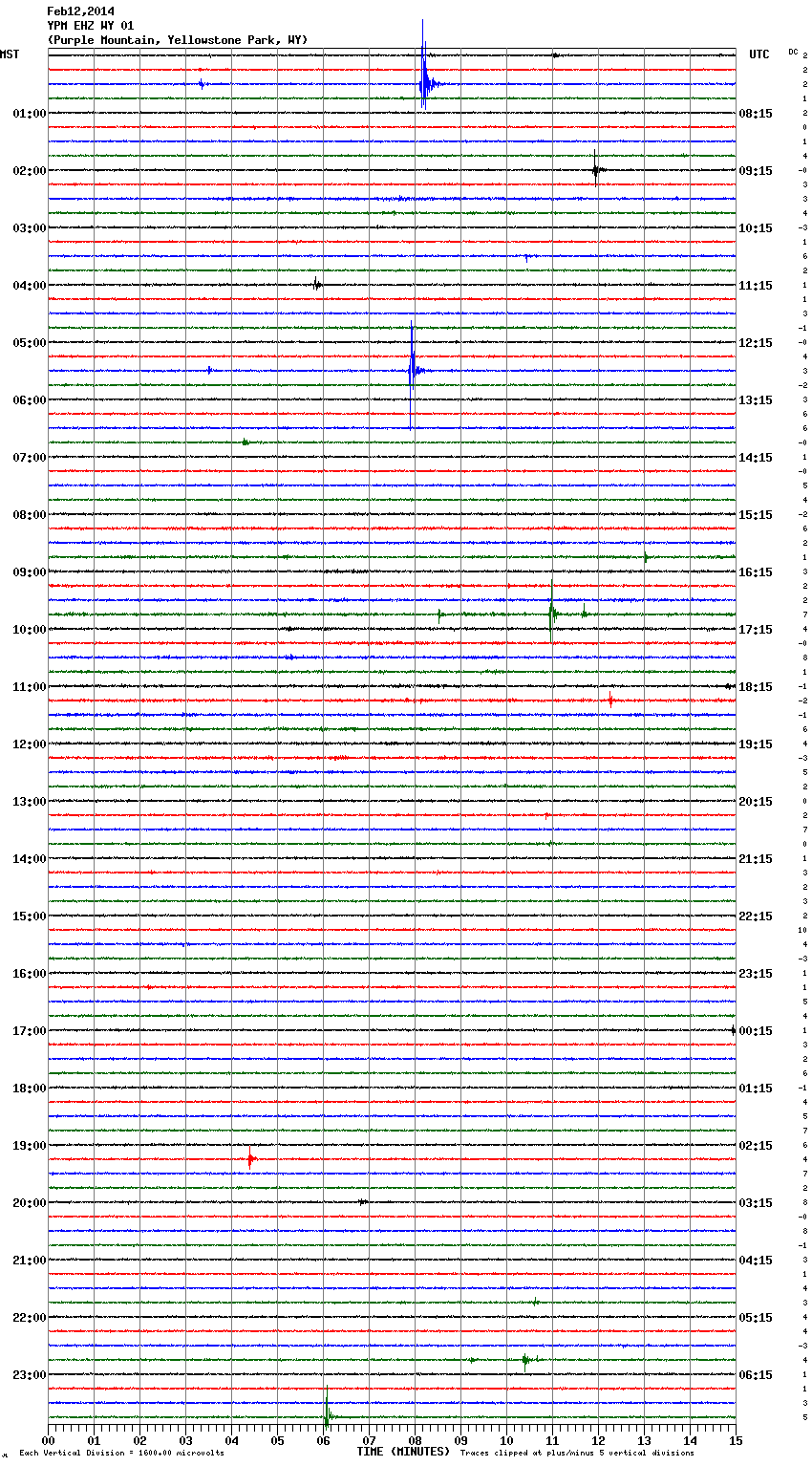Click the 12:00 MST hour label

tap(29, 744)
